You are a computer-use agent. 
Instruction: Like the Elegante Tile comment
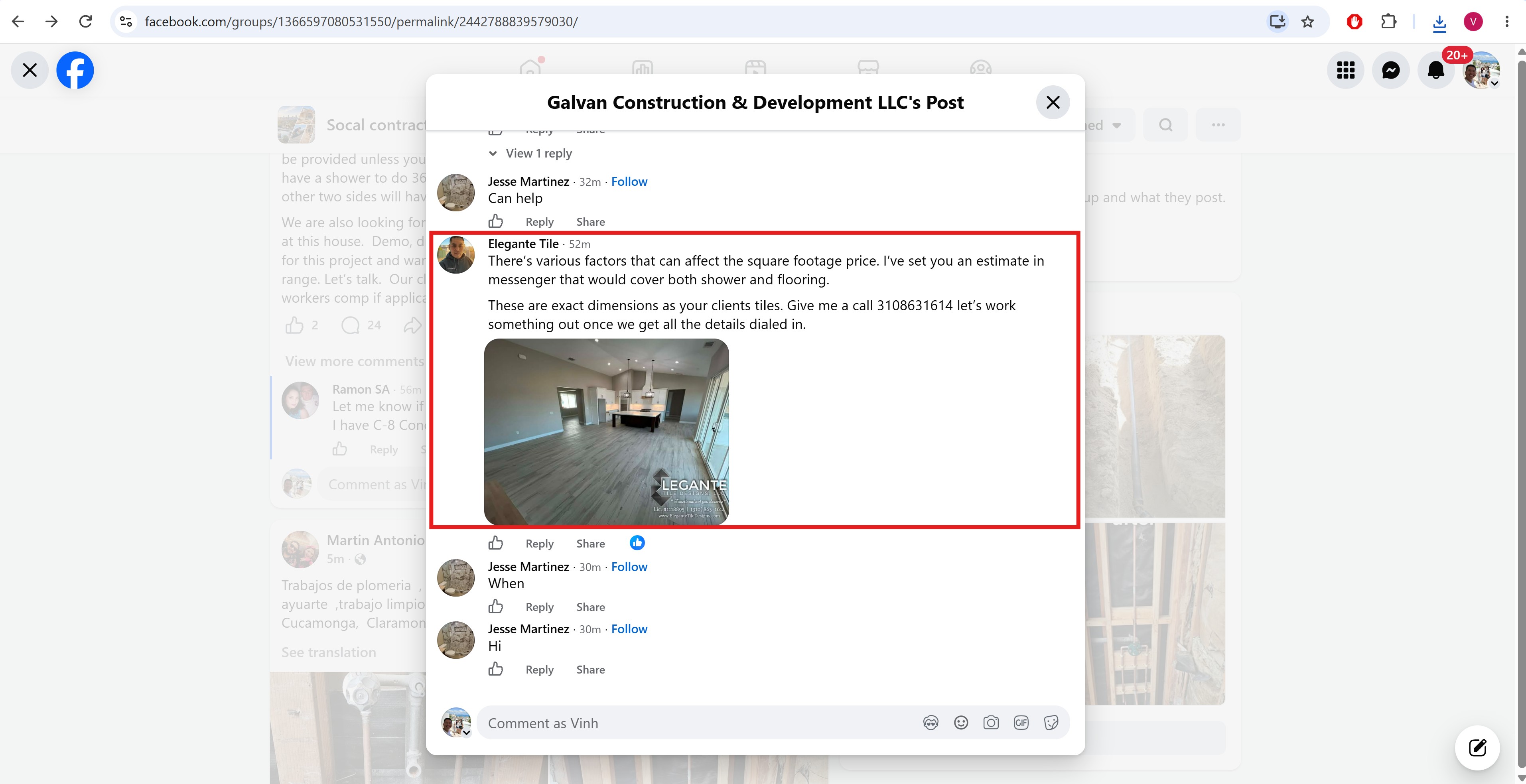pos(496,543)
